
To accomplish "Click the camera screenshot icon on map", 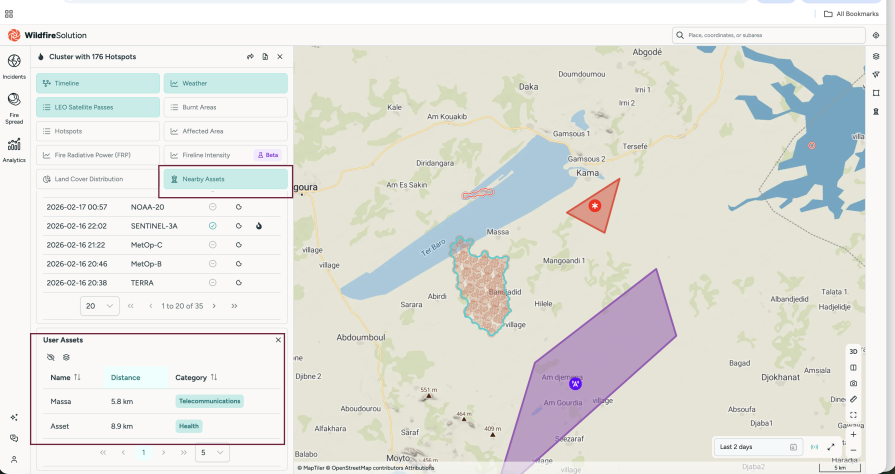I will click(x=853, y=383).
